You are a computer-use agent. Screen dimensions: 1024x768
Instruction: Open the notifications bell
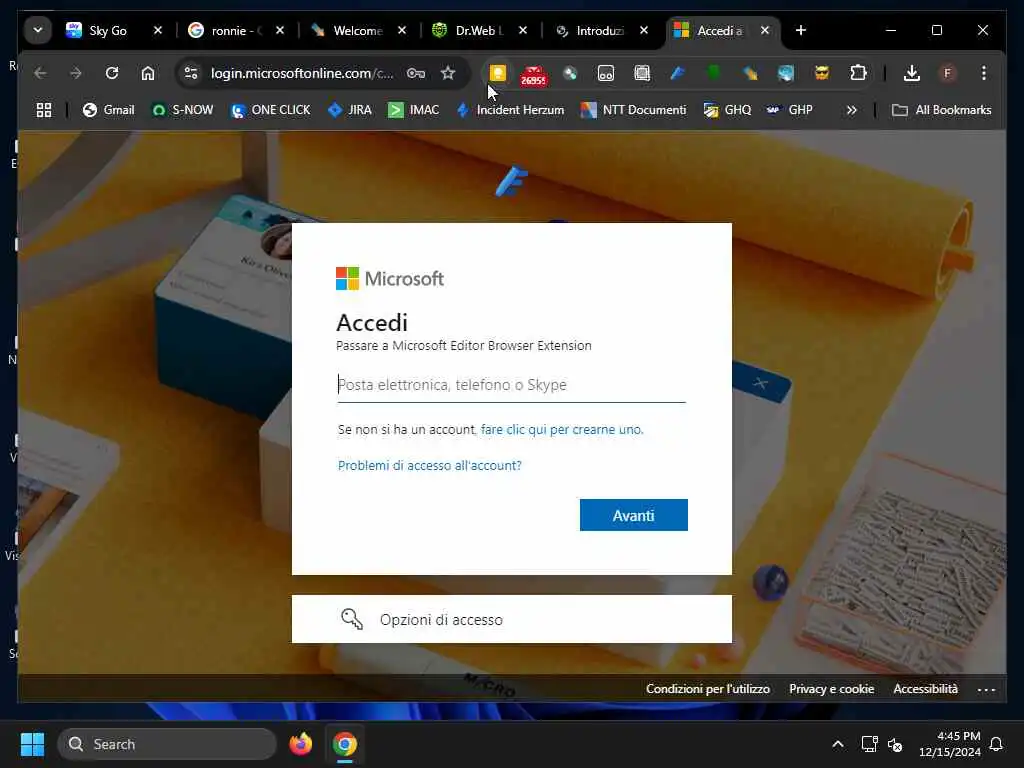[x=996, y=744]
